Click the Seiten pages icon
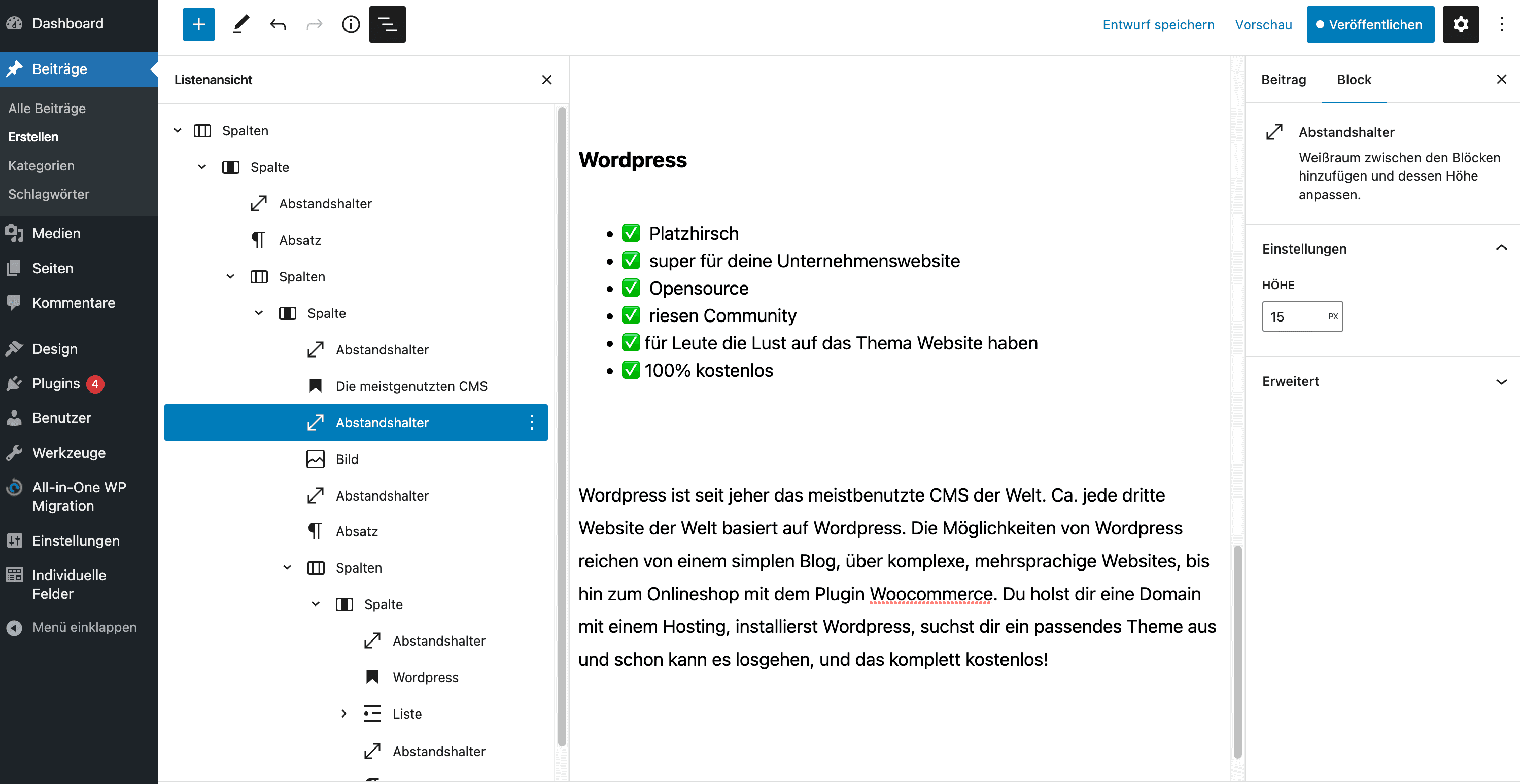1520x784 pixels. [14, 268]
